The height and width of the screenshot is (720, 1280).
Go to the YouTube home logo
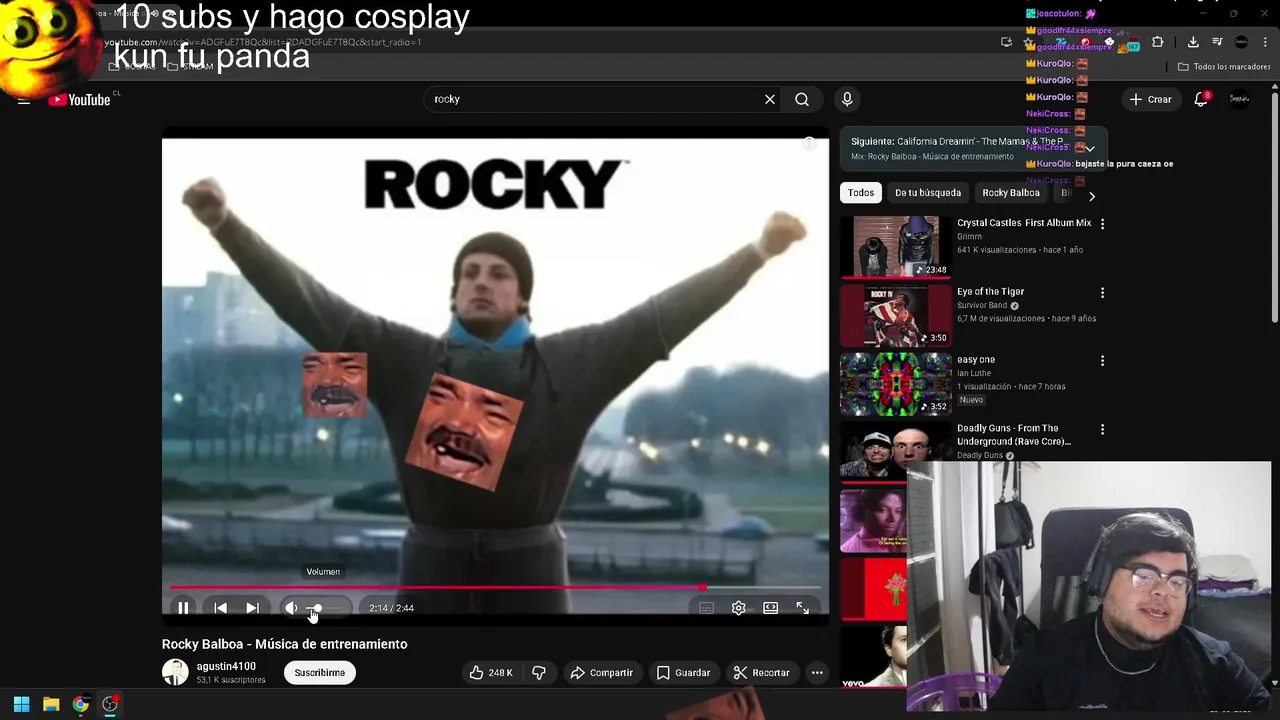tap(80, 99)
